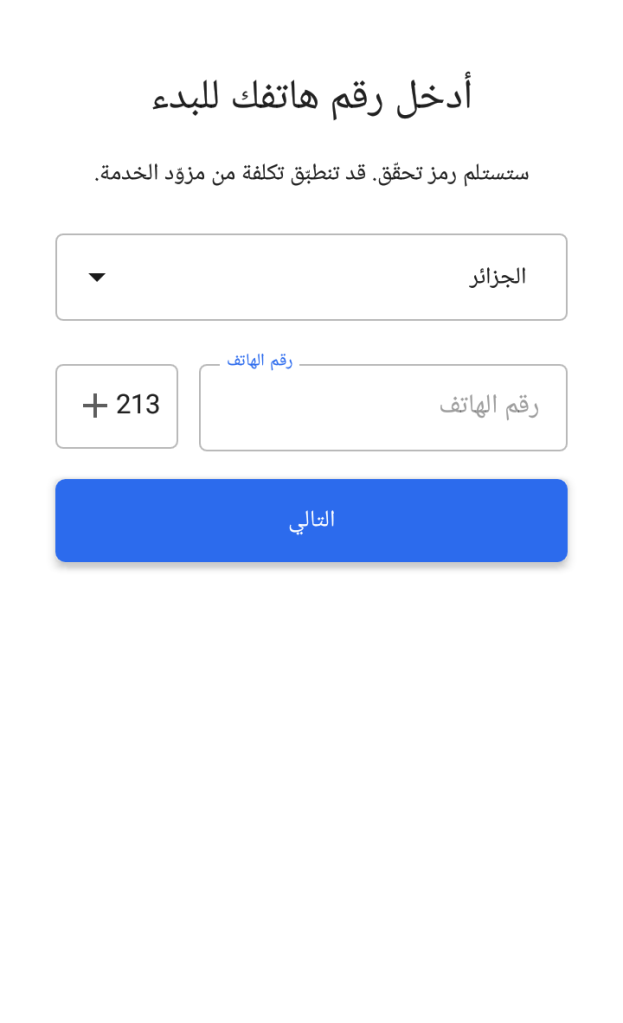The height and width of the screenshot is (1023, 623).
Task: Click the dropdown arrow in the country selector
Action: [x=97, y=277]
